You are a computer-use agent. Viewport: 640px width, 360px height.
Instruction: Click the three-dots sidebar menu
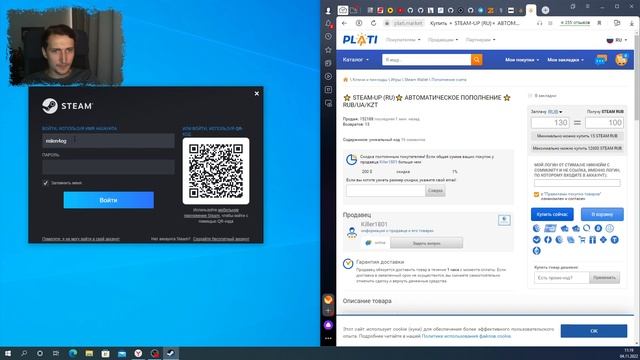[328, 338]
